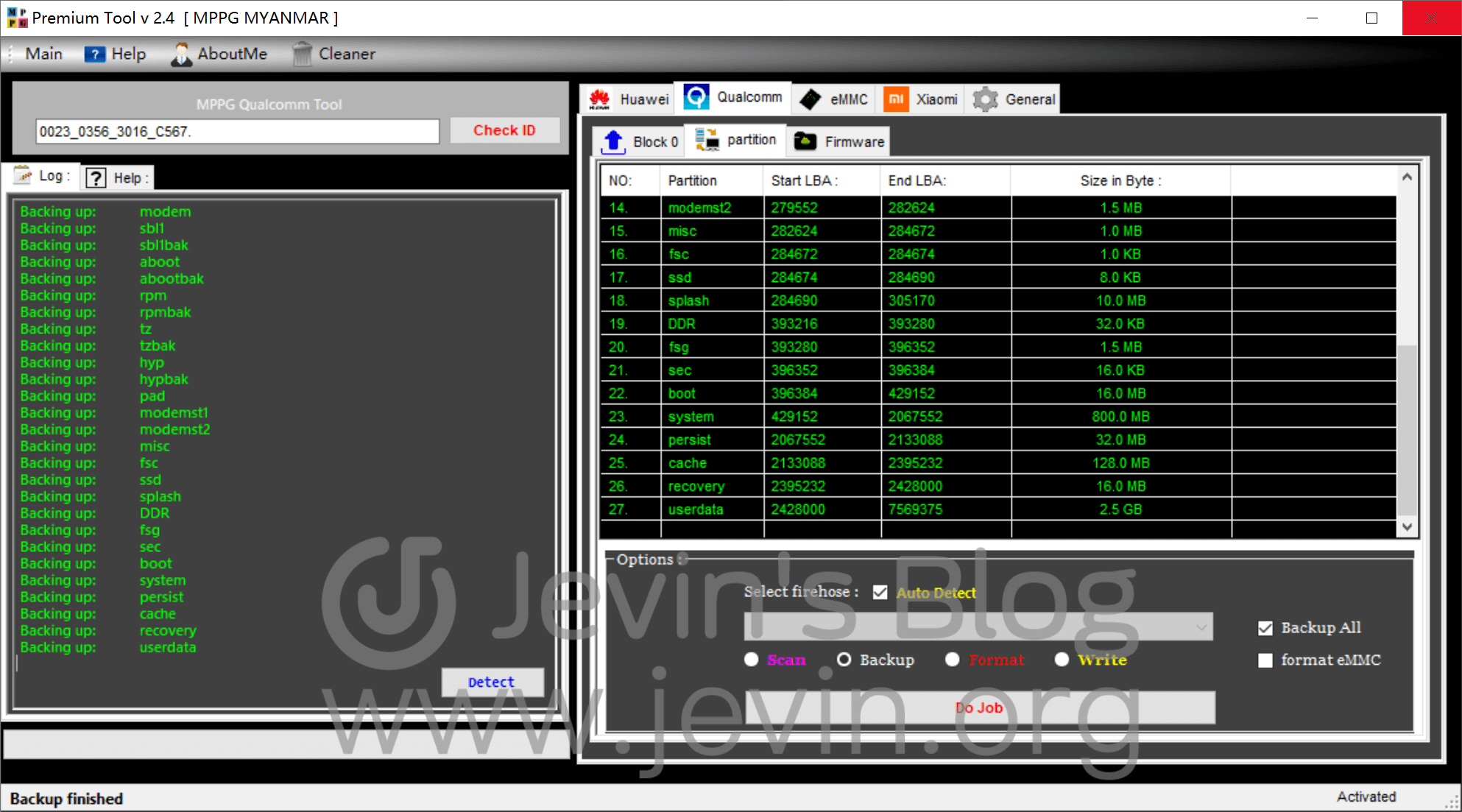Image resolution: width=1462 pixels, height=812 pixels.
Task: Select the Scan radio button
Action: (x=751, y=660)
